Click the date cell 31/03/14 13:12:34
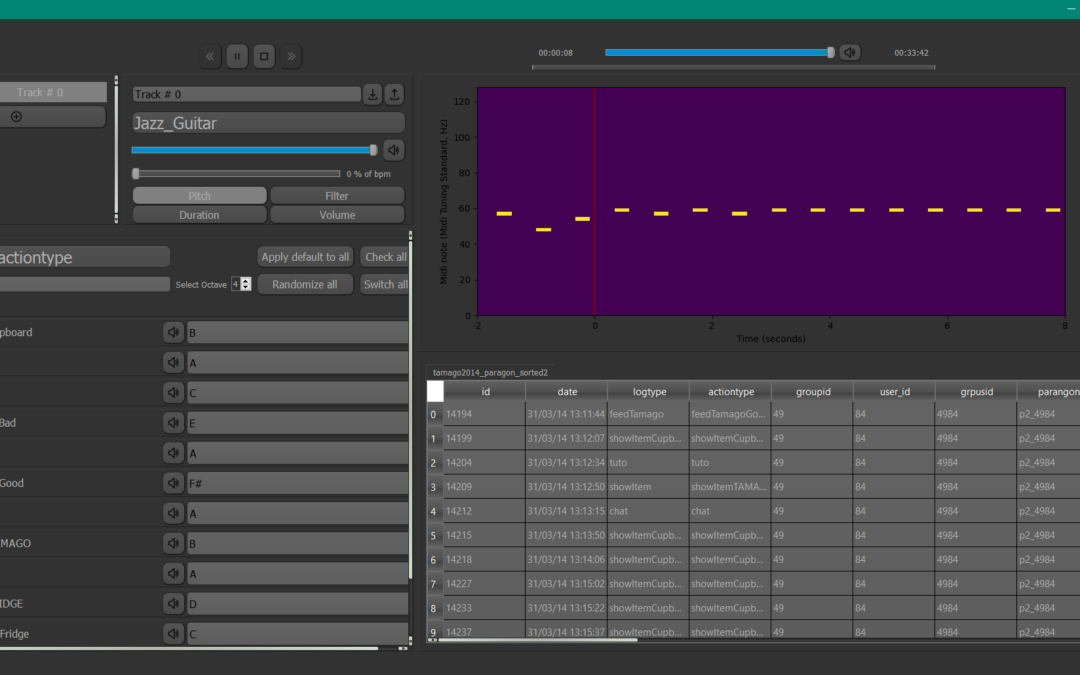The height and width of the screenshot is (675, 1080). (566, 462)
